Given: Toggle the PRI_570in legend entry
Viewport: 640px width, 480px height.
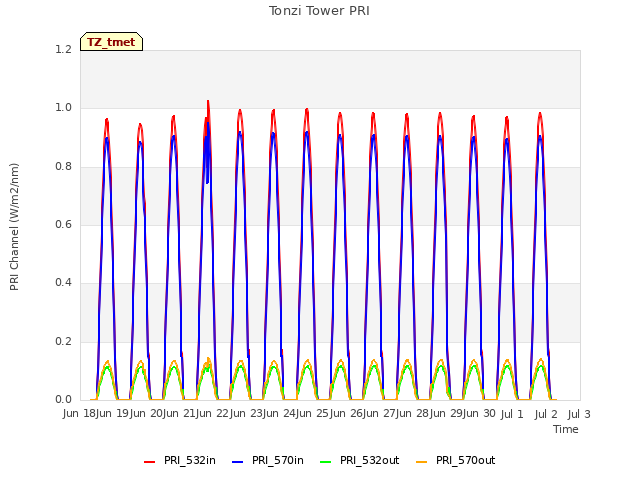Looking at the screenshot, I should 268,460.
